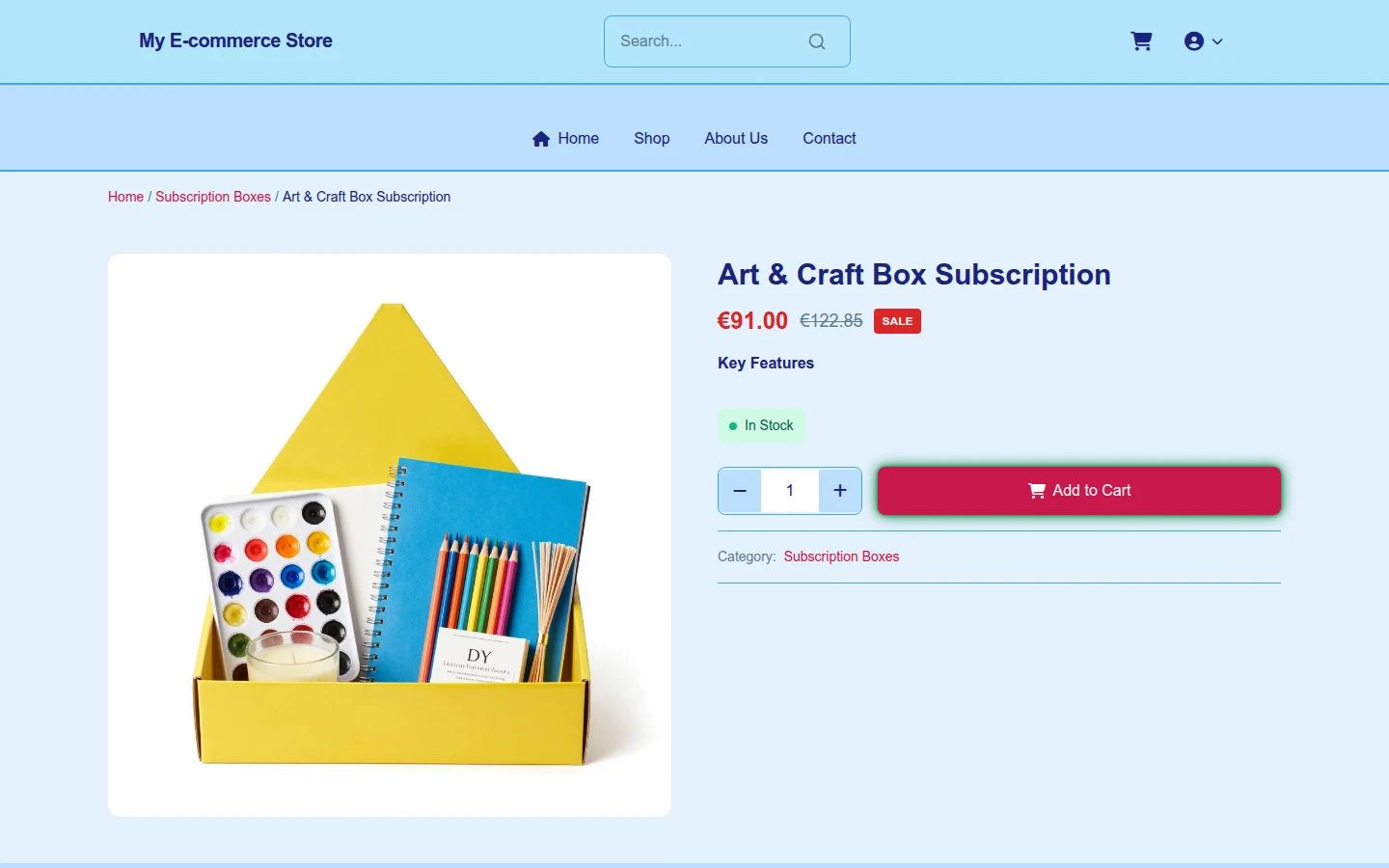1389x868 pixels.
Task: View the art box product image
Action: point(390,535)
